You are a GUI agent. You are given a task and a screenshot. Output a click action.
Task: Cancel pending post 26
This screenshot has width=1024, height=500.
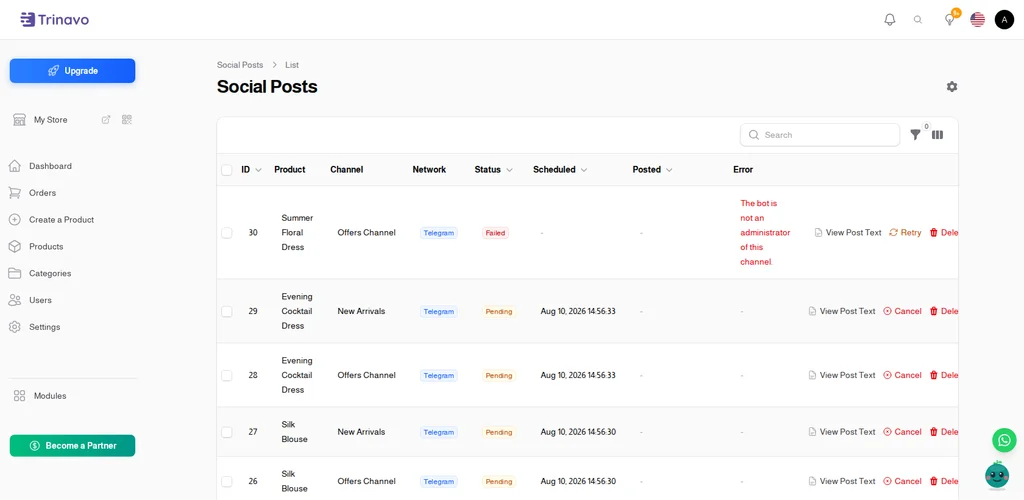click(902, 481)
